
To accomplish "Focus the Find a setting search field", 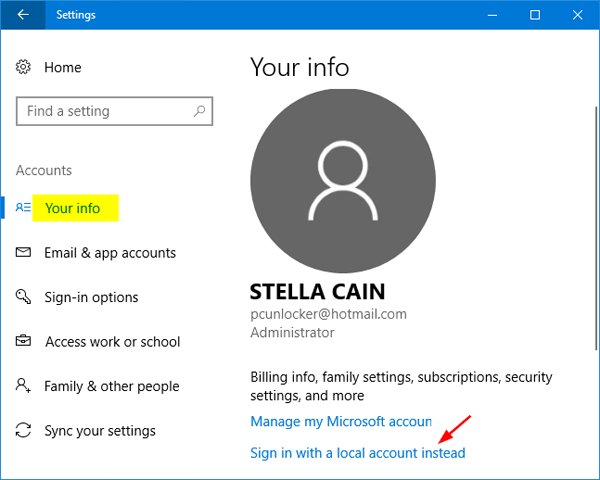I will click(105, 111).
